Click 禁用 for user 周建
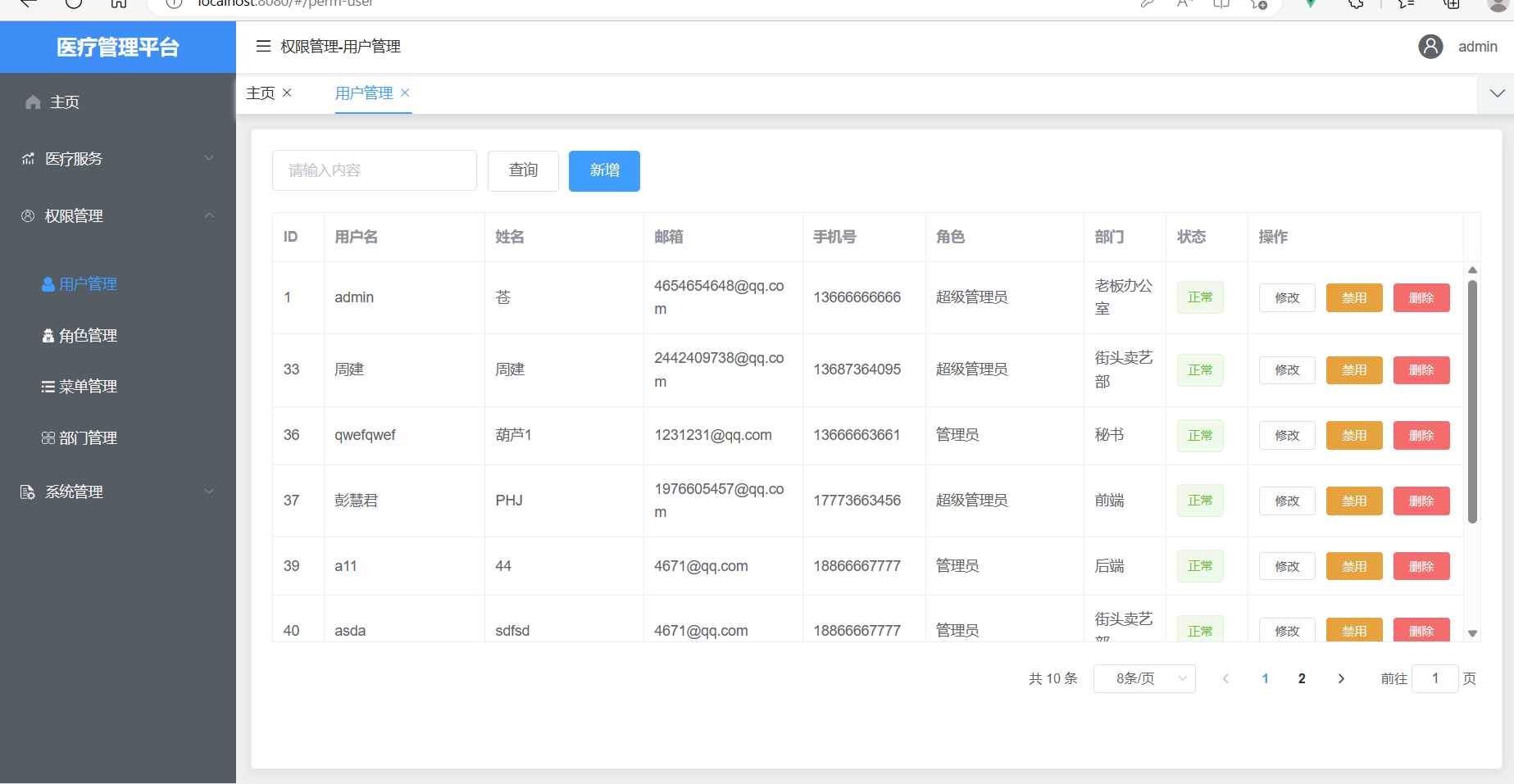This screenshot has height=784, width=1514. 1354,370
